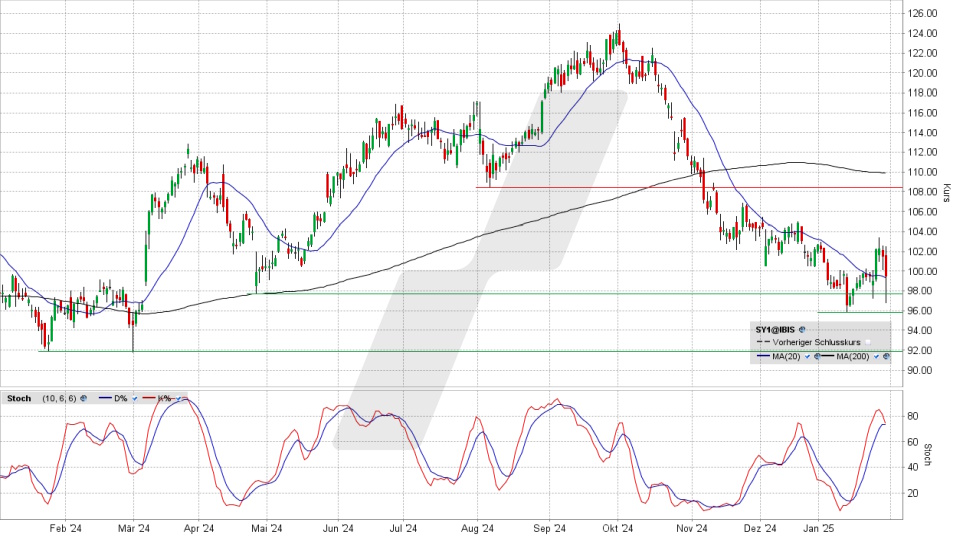Click the Stoch indicator title

[19, 399]
